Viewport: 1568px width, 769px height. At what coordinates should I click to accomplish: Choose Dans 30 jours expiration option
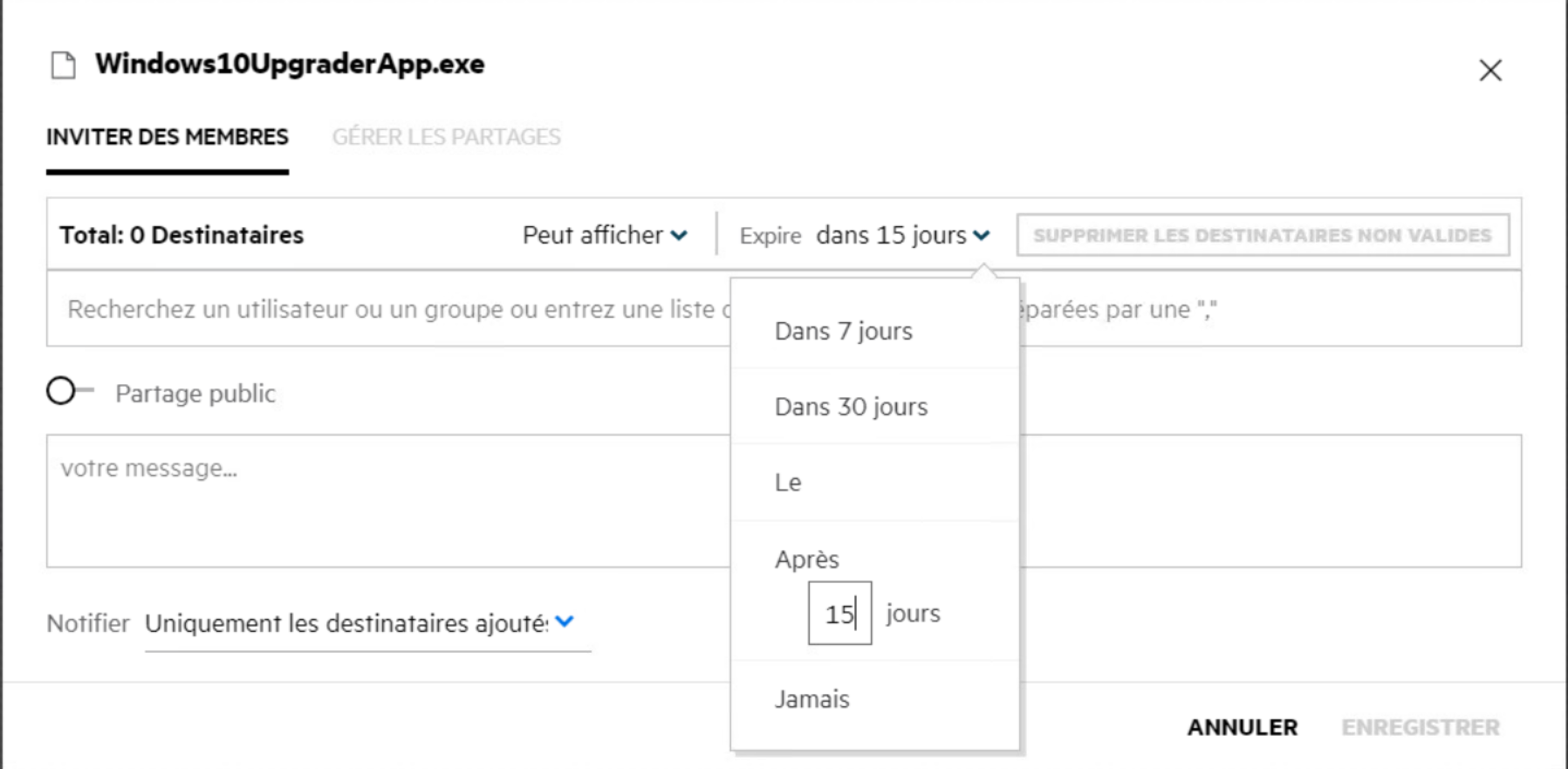(851, 407)
